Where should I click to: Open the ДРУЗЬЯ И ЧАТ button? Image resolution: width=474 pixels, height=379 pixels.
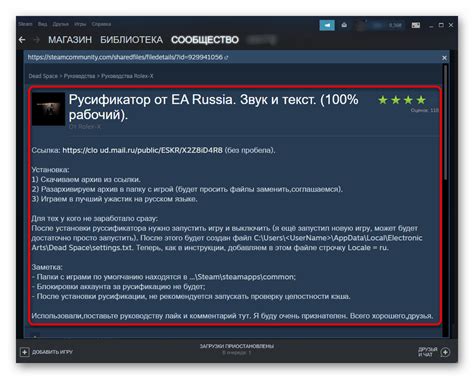tap(434, 352)
